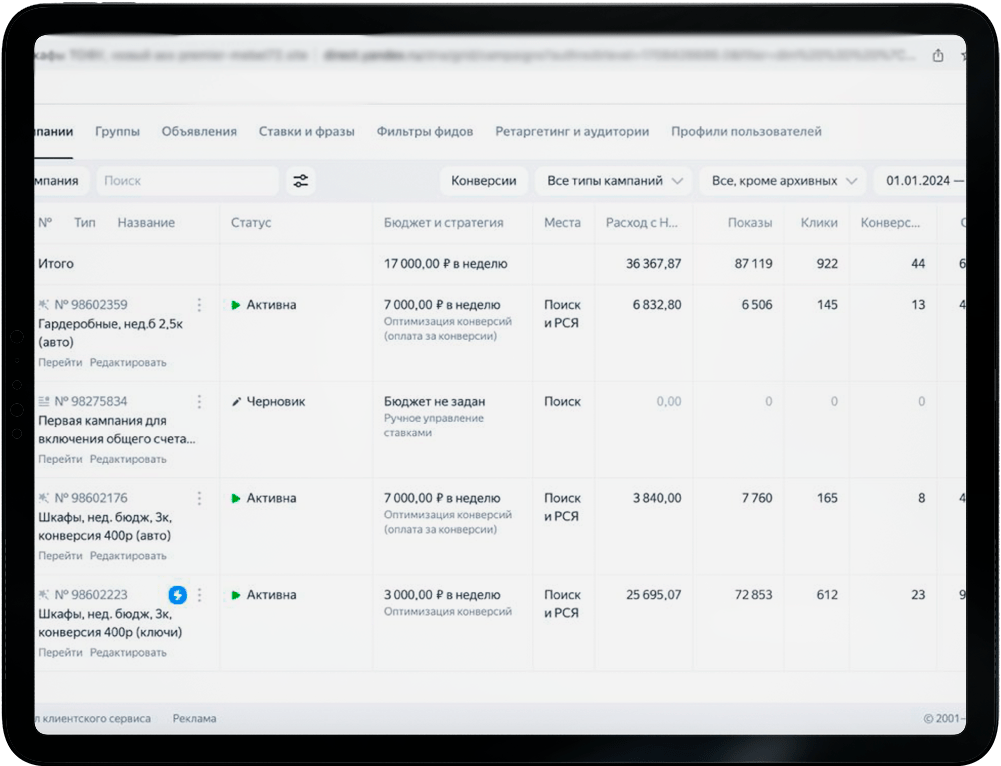Sort by the Клики column header
The height and width of the screenshot is (766, 1001).
(x=819, y=223)
